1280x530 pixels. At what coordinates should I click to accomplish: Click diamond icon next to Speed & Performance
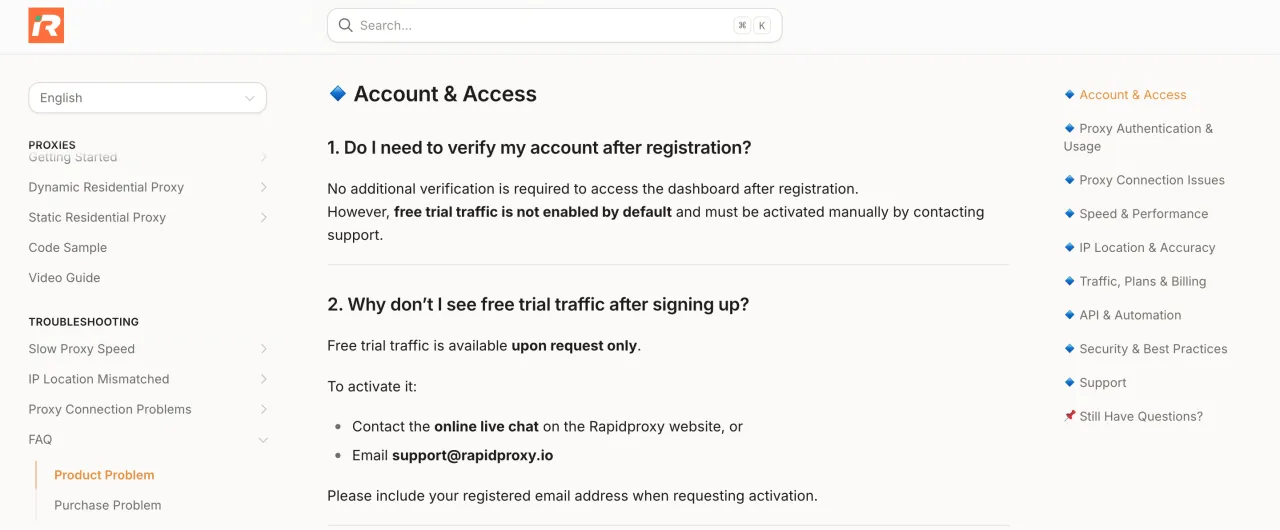(1069, 214)
